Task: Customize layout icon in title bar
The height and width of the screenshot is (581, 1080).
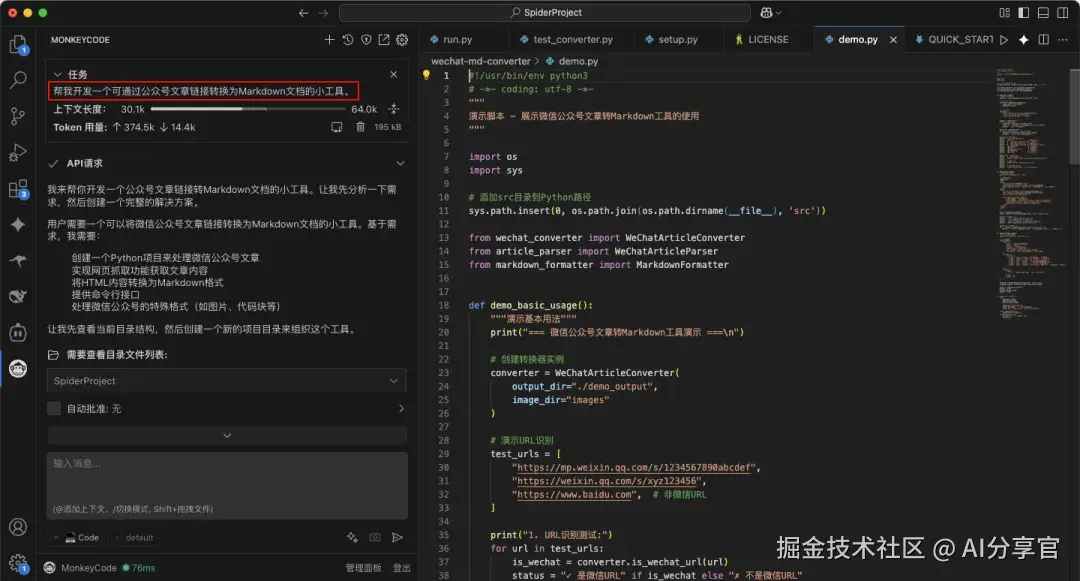Action: tap(1004, 12)
